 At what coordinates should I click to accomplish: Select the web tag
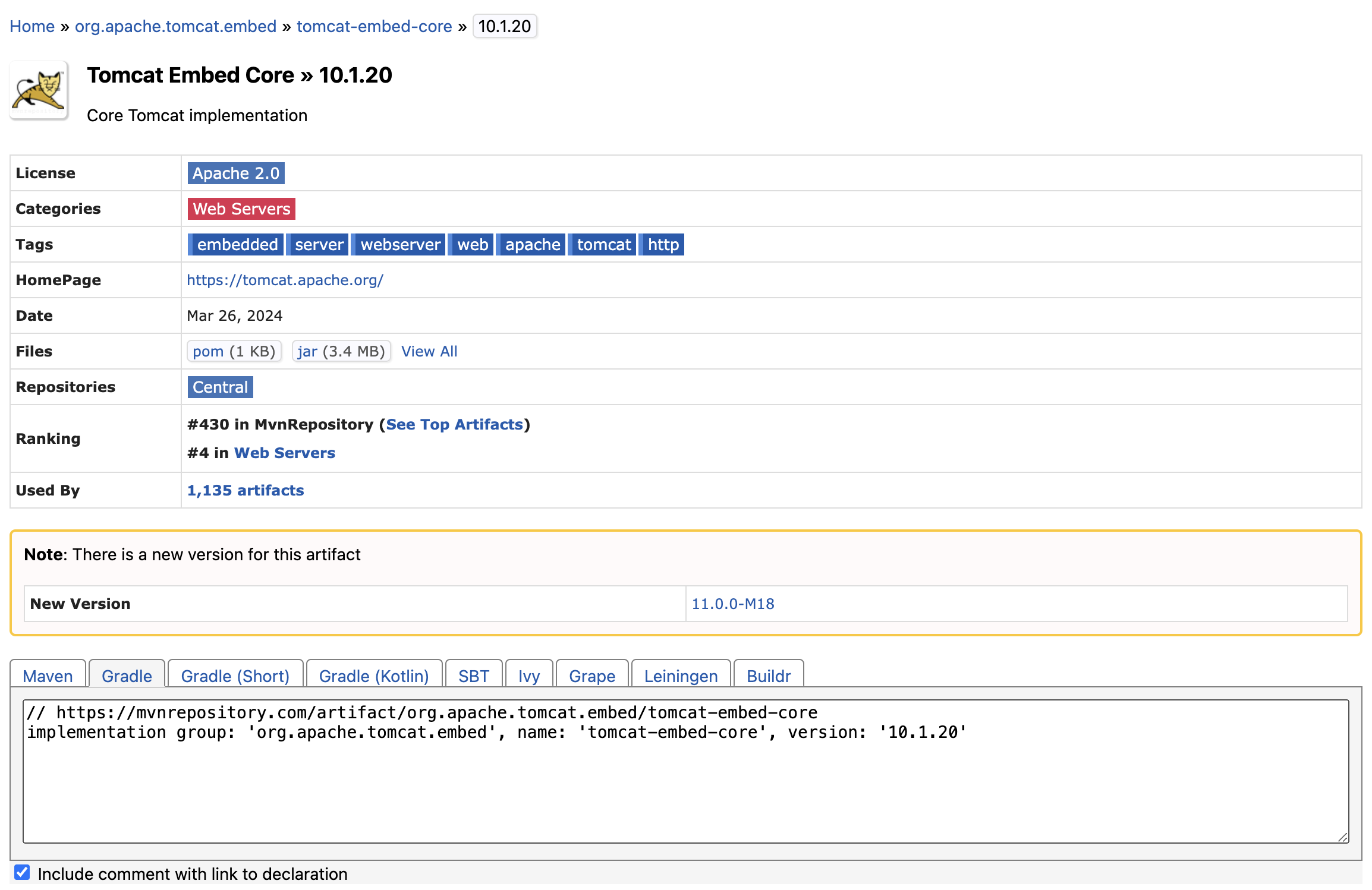pos(471,244)
